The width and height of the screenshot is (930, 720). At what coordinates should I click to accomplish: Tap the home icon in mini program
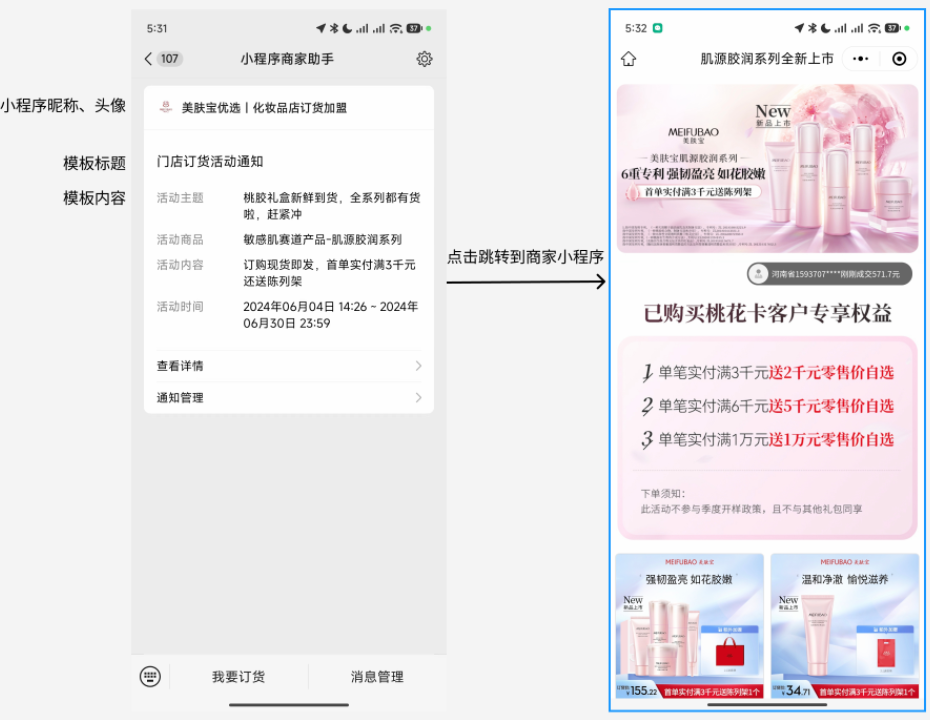629,59
